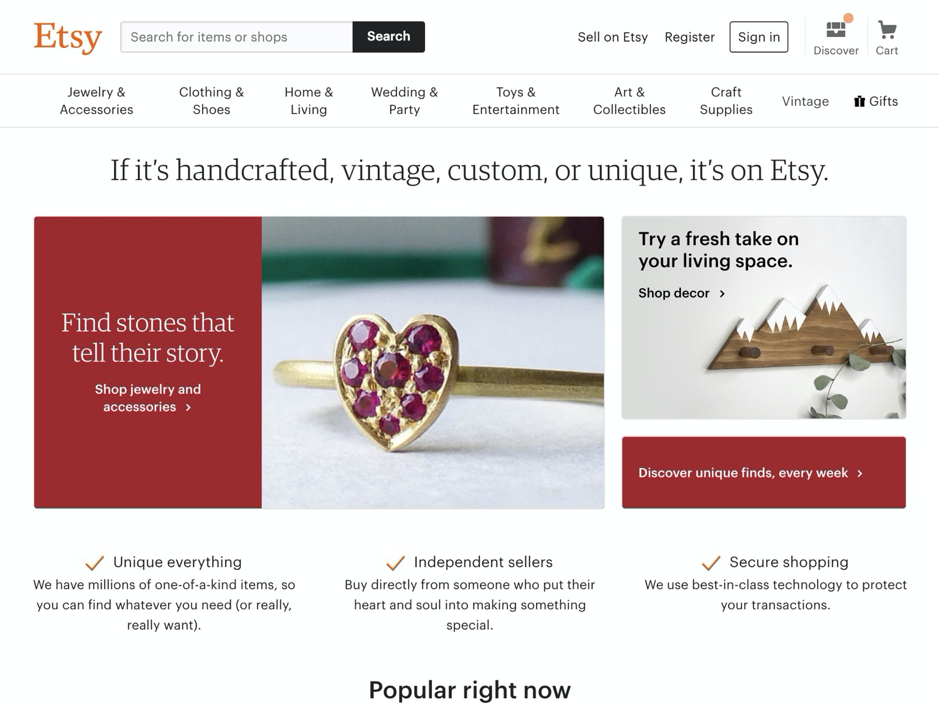The image size is (939, 704).
Task: Expand the Shop decor chevron
Action: point(720,293)
